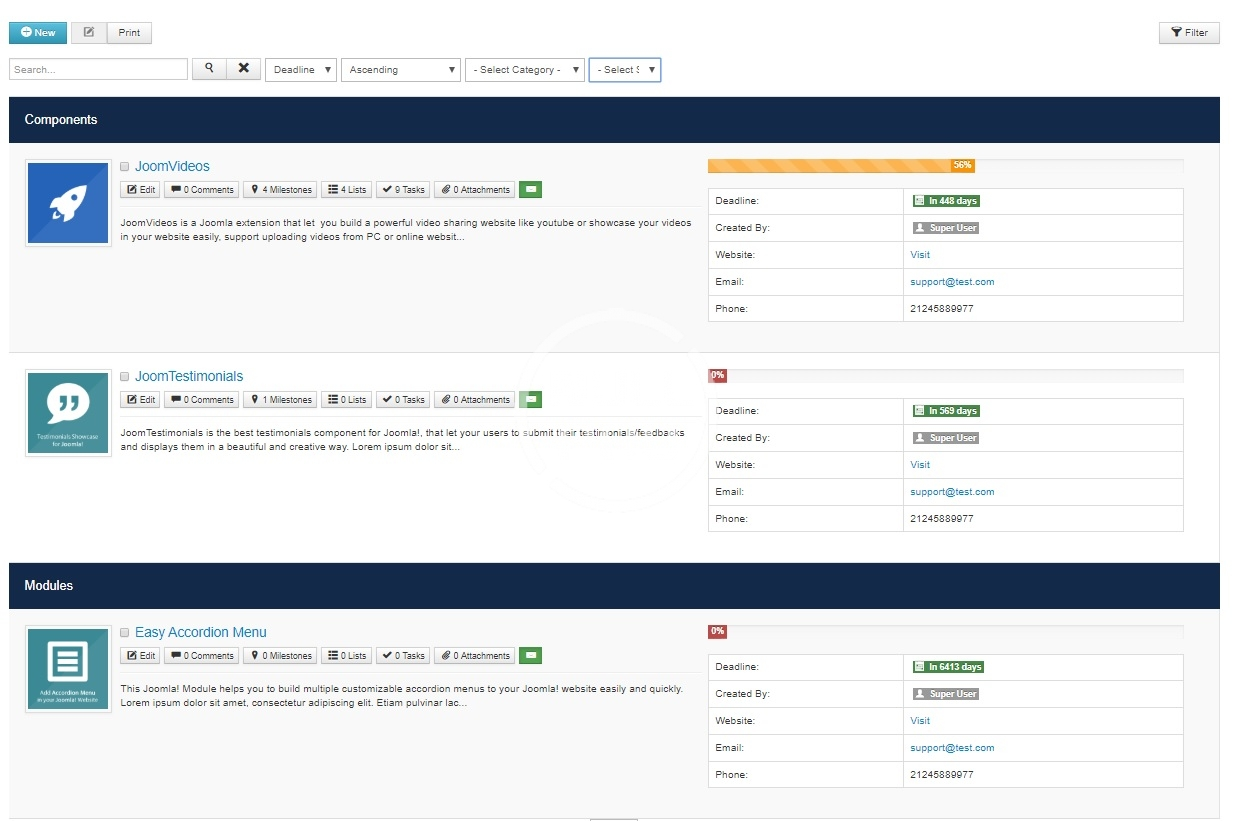1233x821 pixels.
Task: Open 0 Attachments for JoomTestimonials
Action: pyautogui.click(x=476, y=400)
